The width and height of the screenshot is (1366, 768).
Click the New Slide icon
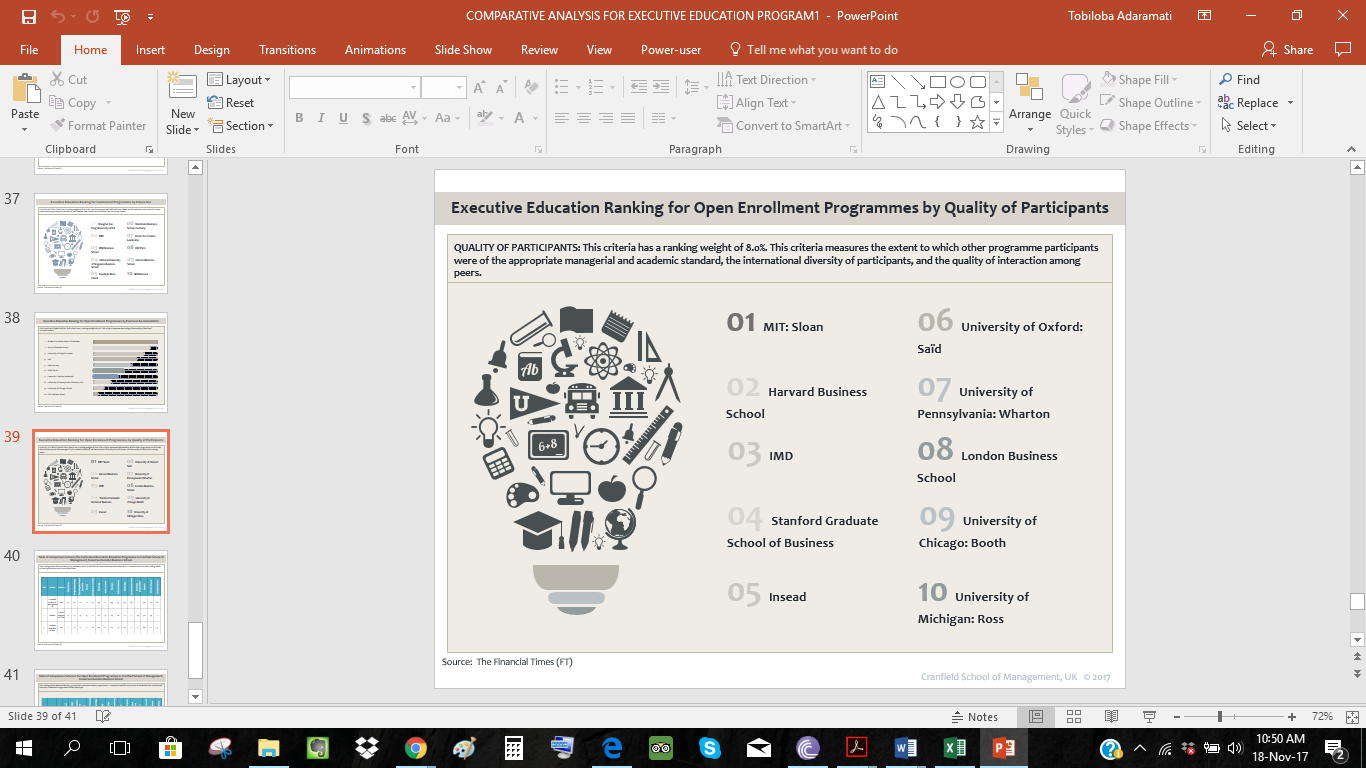tap(182, 86)
